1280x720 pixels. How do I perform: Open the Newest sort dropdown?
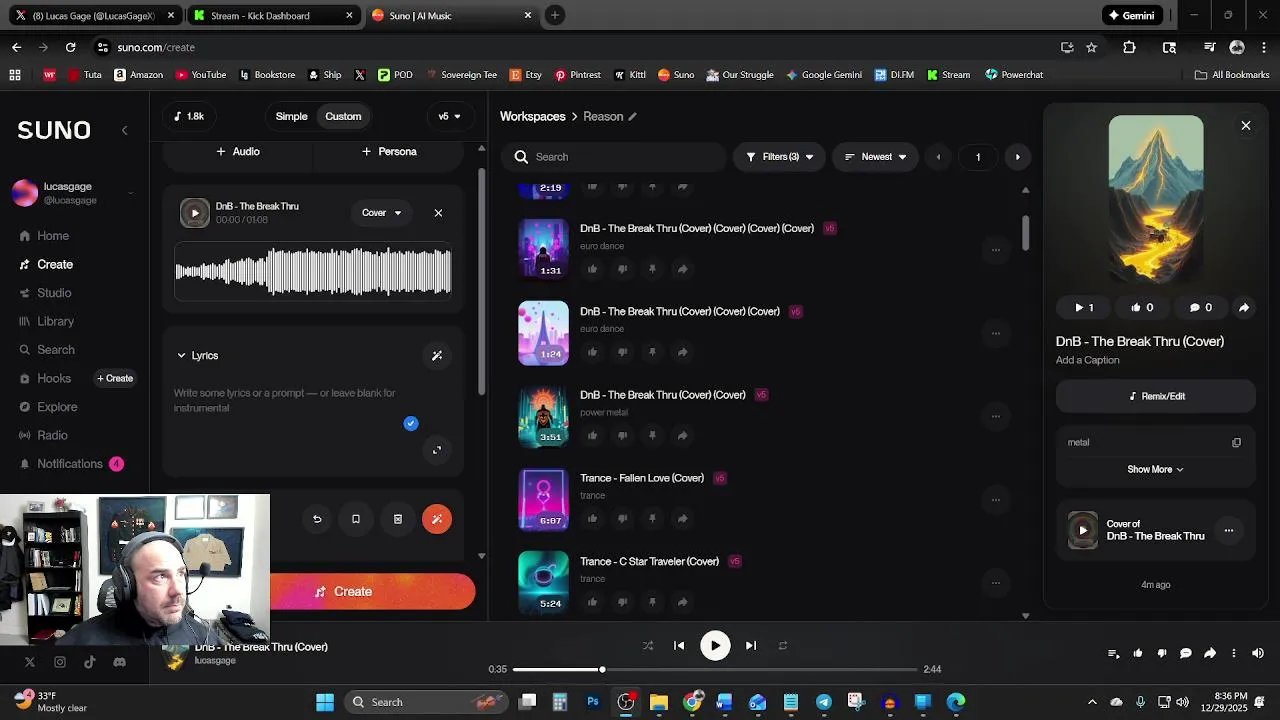tap(875, 157)
